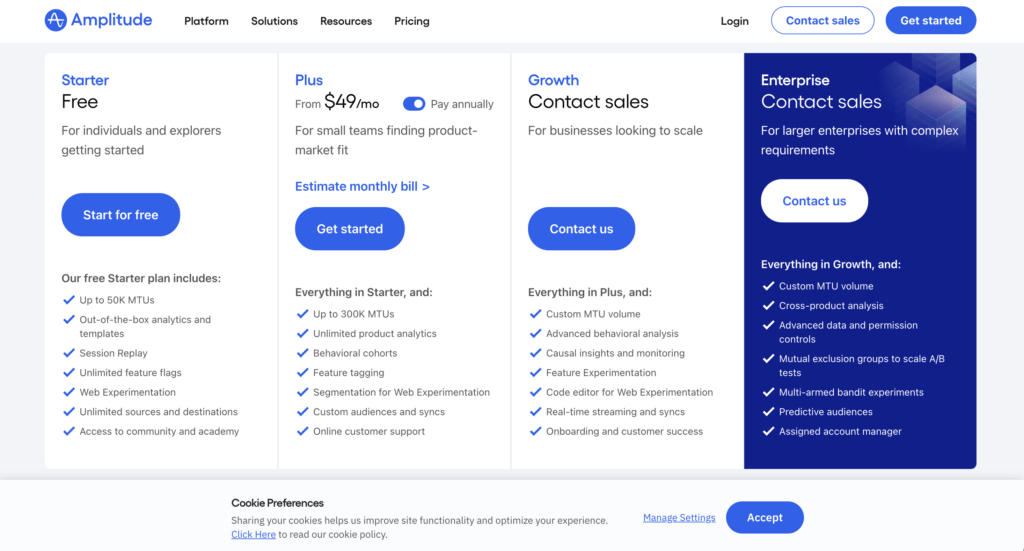Click the Amplitude logo icon
This screenshot has width=1024, height=551.
56,20
